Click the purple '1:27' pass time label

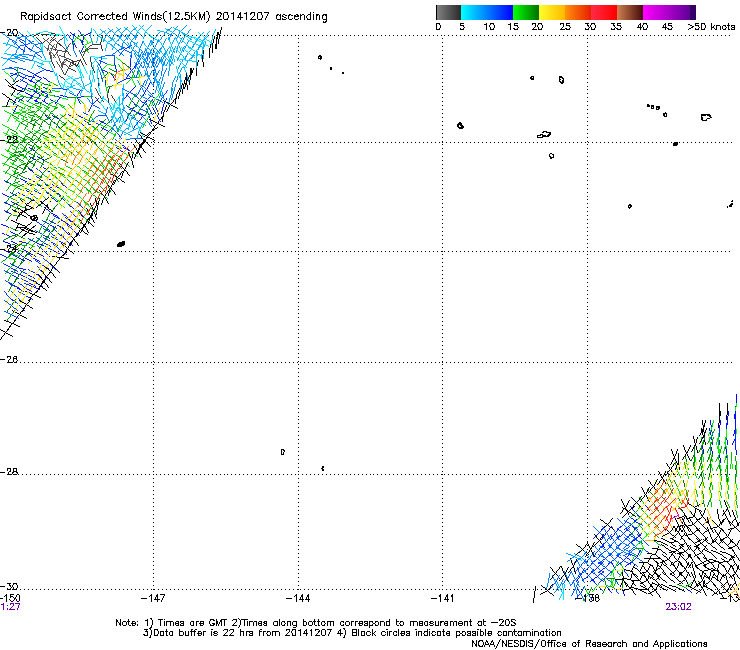point(10,607)
